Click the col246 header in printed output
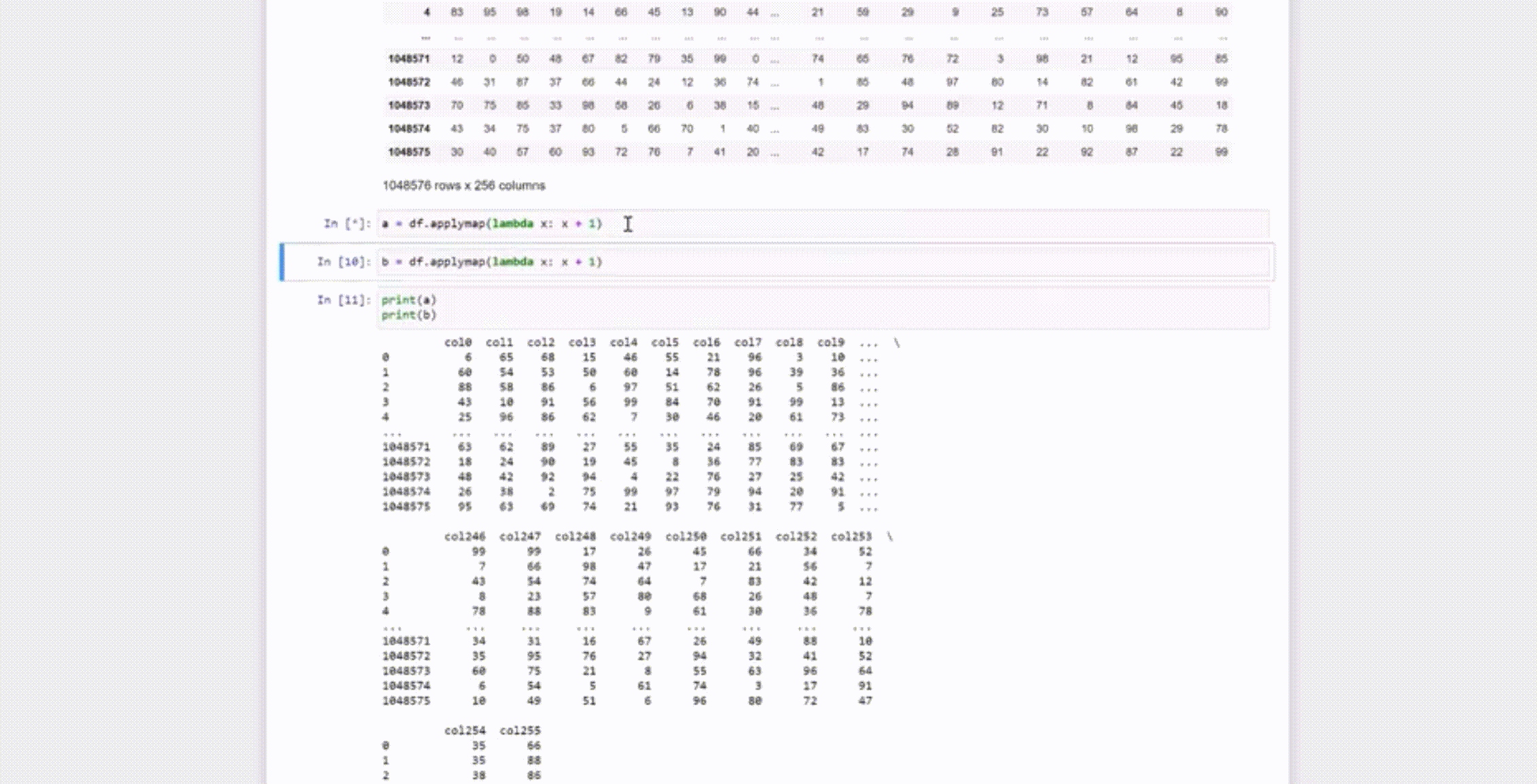Screen dimensions: 1537x784 click(465, 537)
